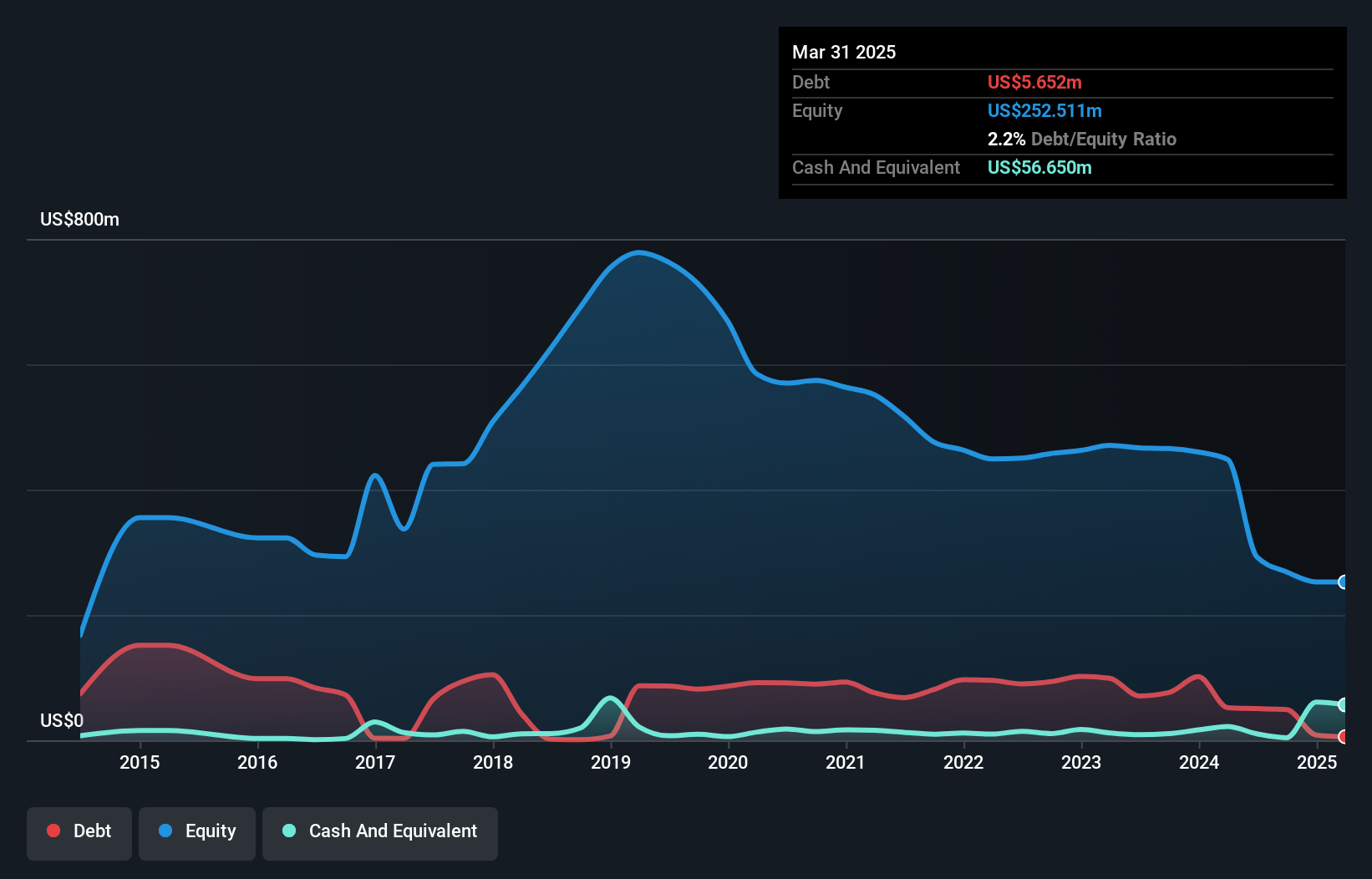Click the red Debt endpoint marker
The width and height of the screenshot is (1372, 879).
coord(1344,737)
